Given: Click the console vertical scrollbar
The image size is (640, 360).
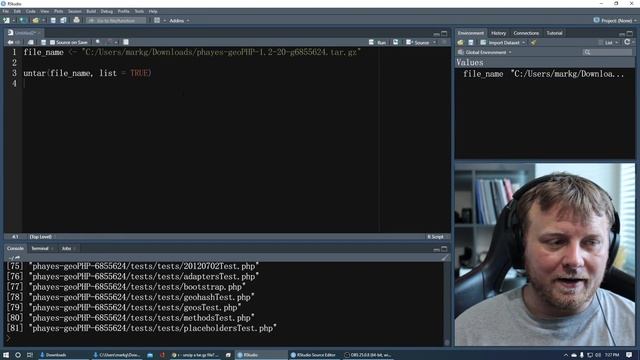Looking at the screenshot, I should pos(446,303).
